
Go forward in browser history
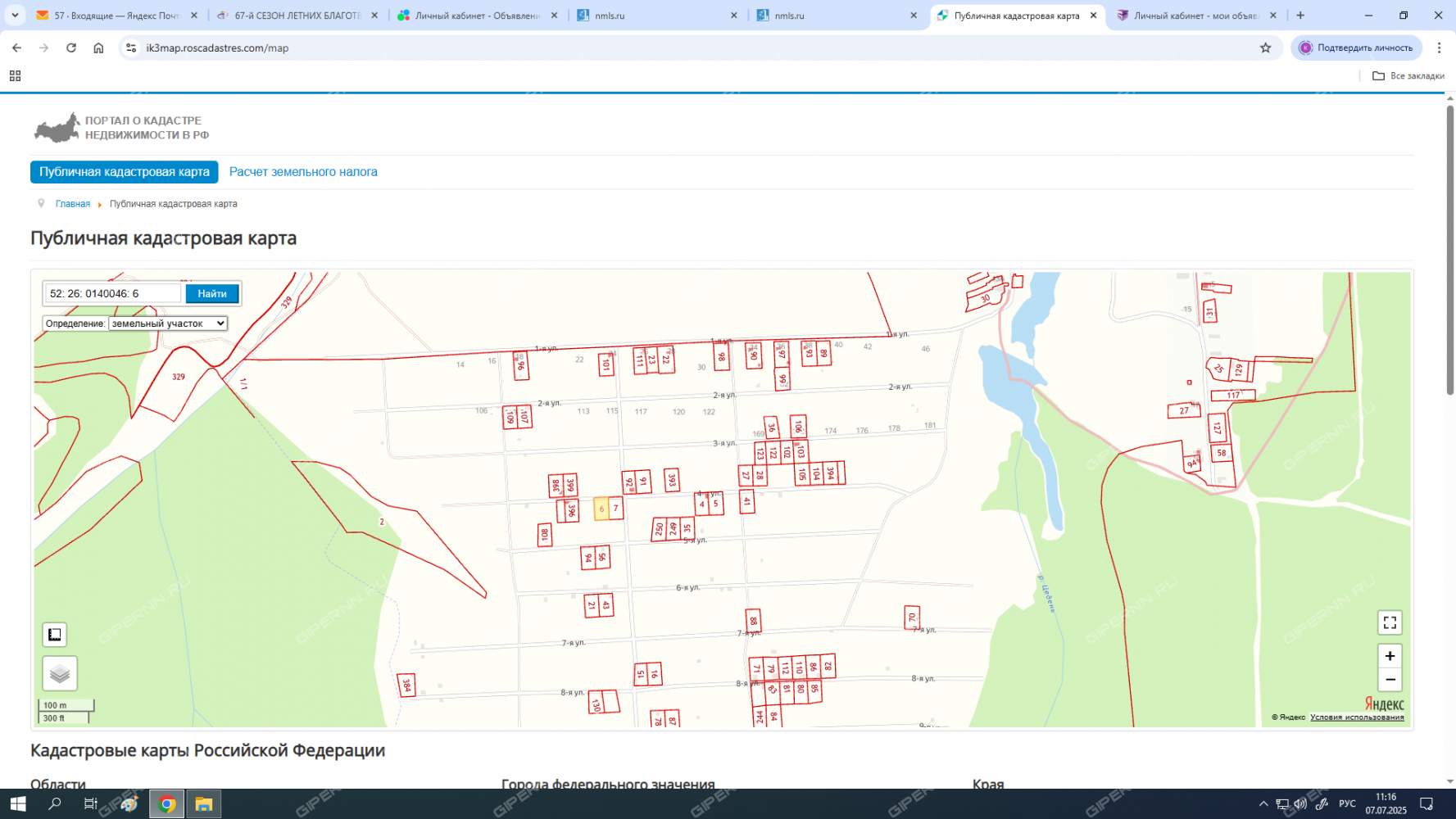[x=44, y=48]
